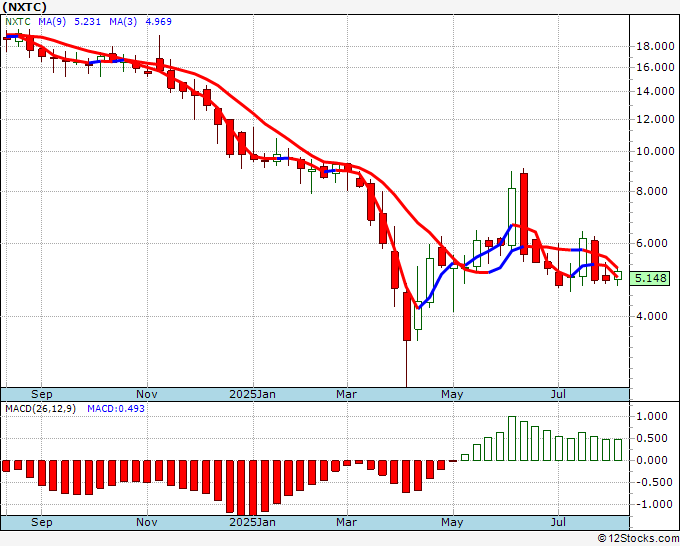Click the 4.969 MA(3) value
680x546 pixels.
(x=158, y=22)
